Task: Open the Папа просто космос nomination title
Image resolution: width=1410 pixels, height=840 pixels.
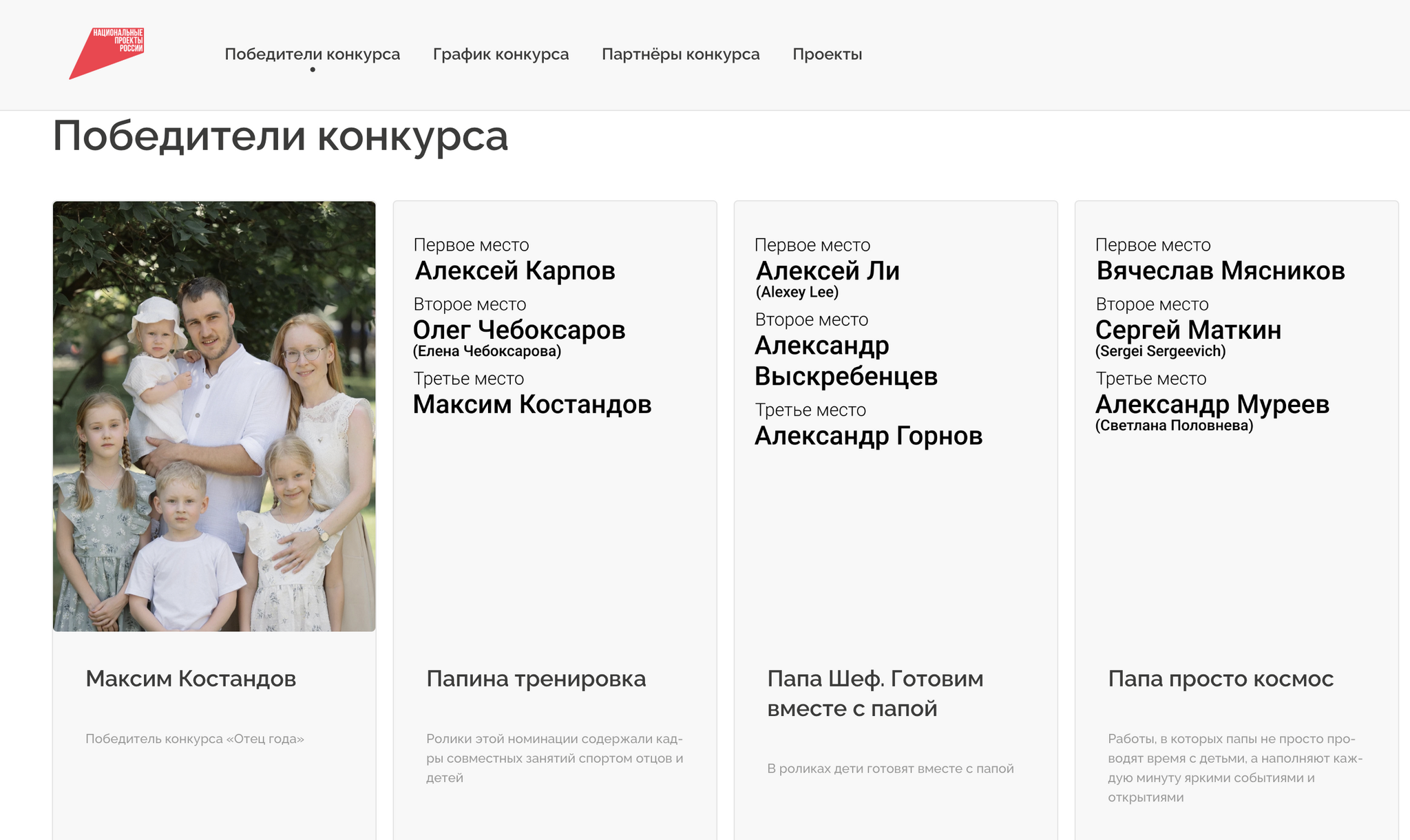Action: pos(1220,679)
